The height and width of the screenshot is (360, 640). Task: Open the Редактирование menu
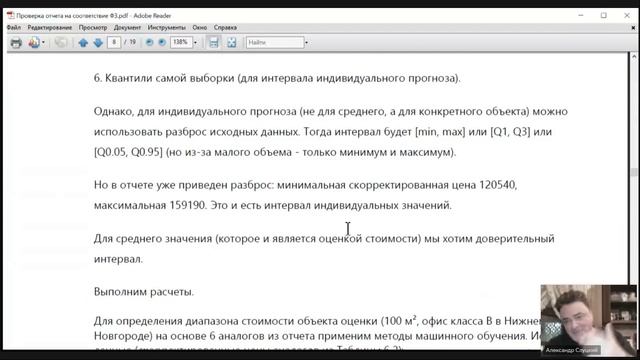49,27
